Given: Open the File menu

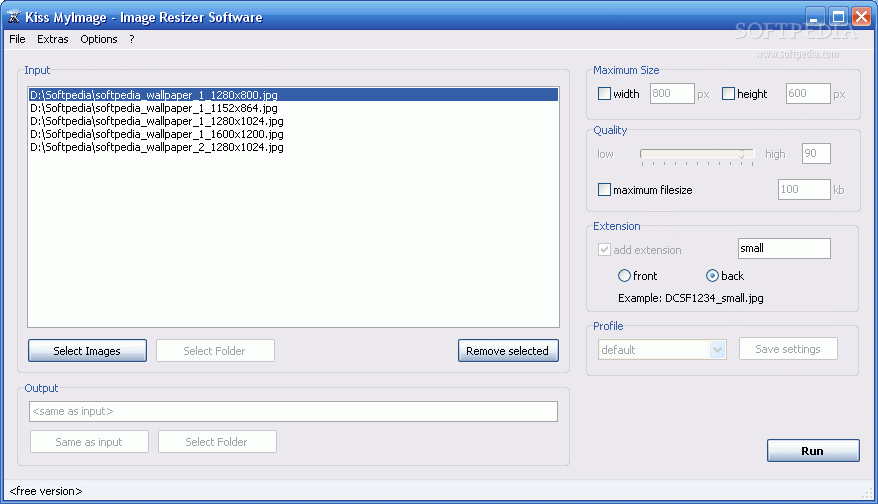Looking at the screenshot, I should point(17,39).
